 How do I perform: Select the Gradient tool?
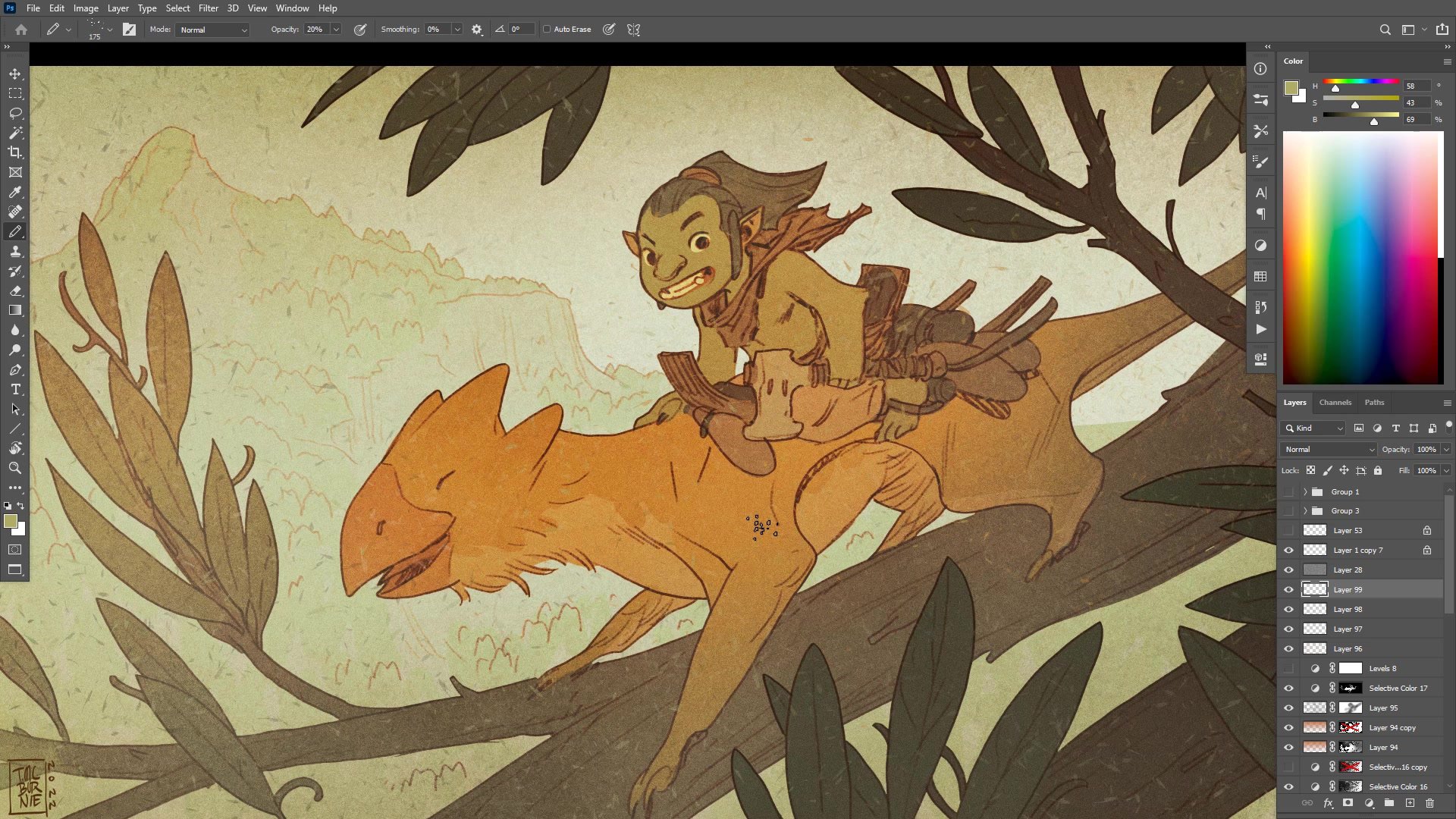[15, 310]
